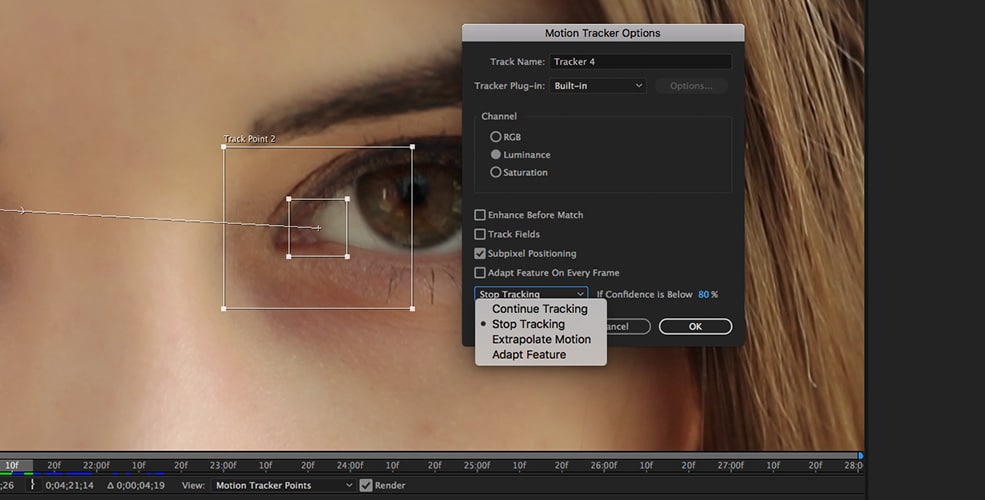The image size is (985, 500).
Task: Select the RGB channel radio button
Action: point(496,137)
